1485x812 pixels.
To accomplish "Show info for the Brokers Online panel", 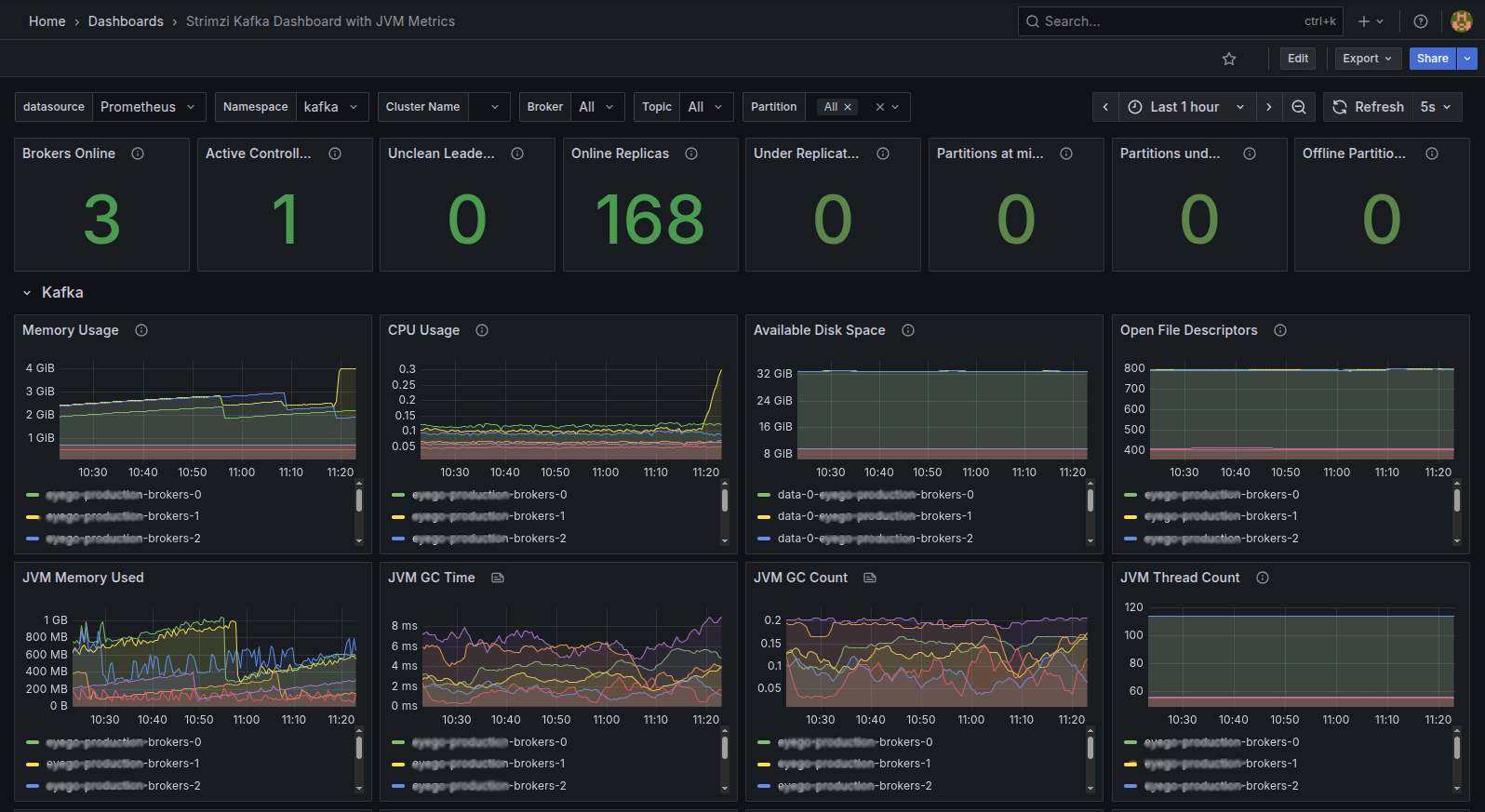I will pyautogui.click(x=138, y=153).
